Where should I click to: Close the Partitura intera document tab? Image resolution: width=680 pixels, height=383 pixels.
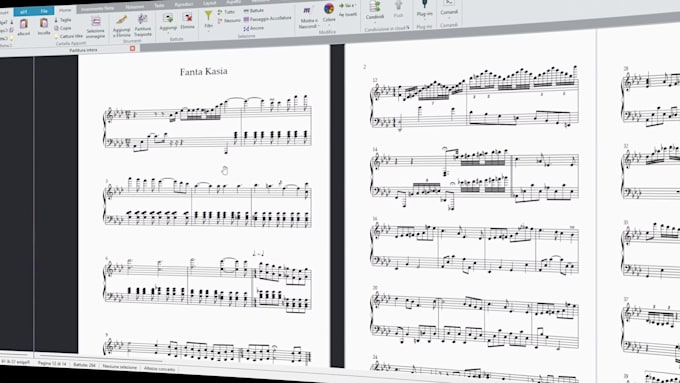[x=133, y=49]
